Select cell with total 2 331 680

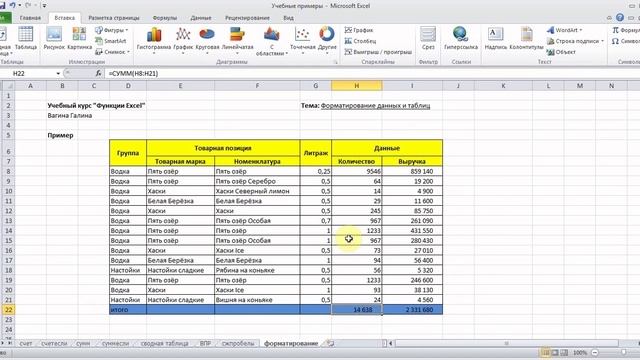pos(412,310)
